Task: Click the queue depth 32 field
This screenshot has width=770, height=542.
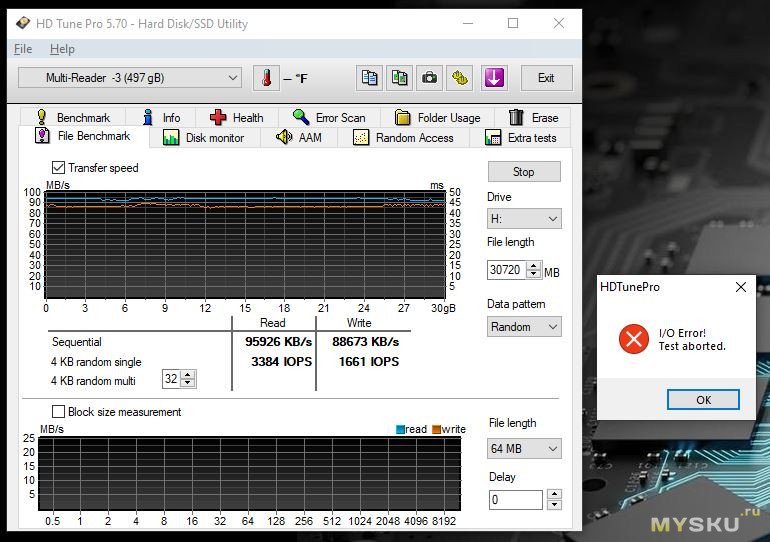Action: [171, 379]
